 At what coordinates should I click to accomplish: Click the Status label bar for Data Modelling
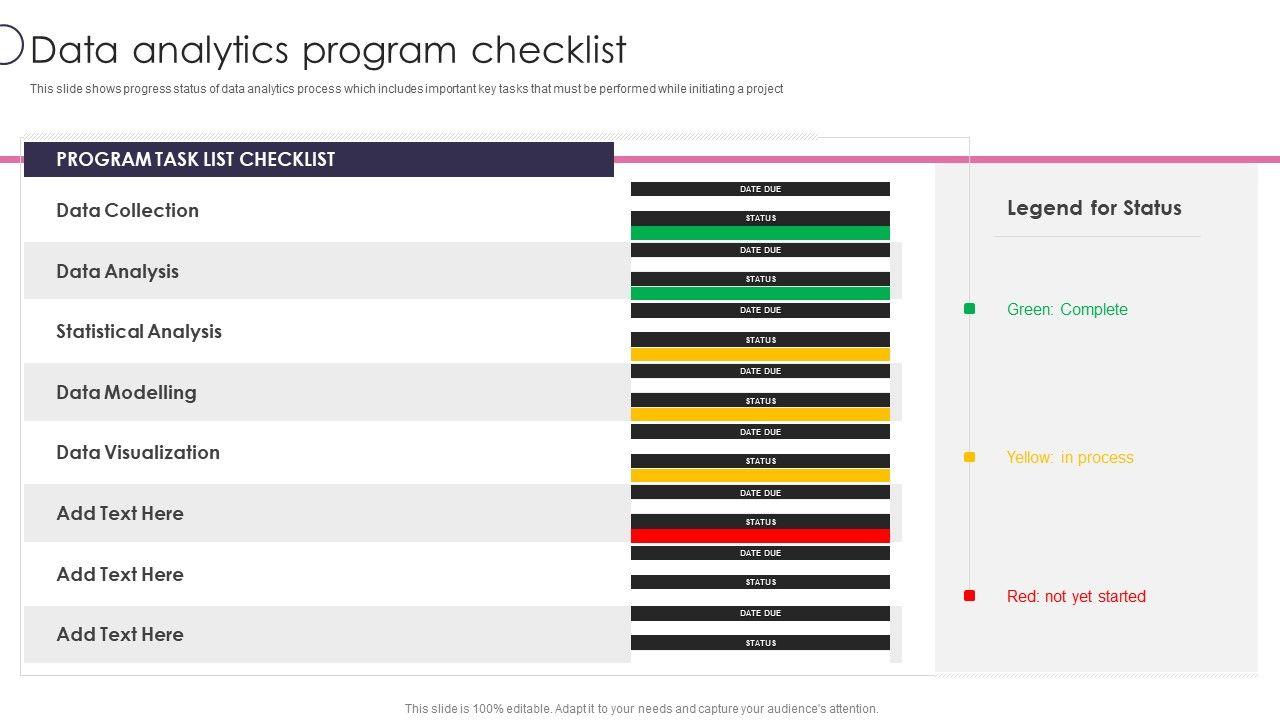pyautogui.click(x=760, y=400)
